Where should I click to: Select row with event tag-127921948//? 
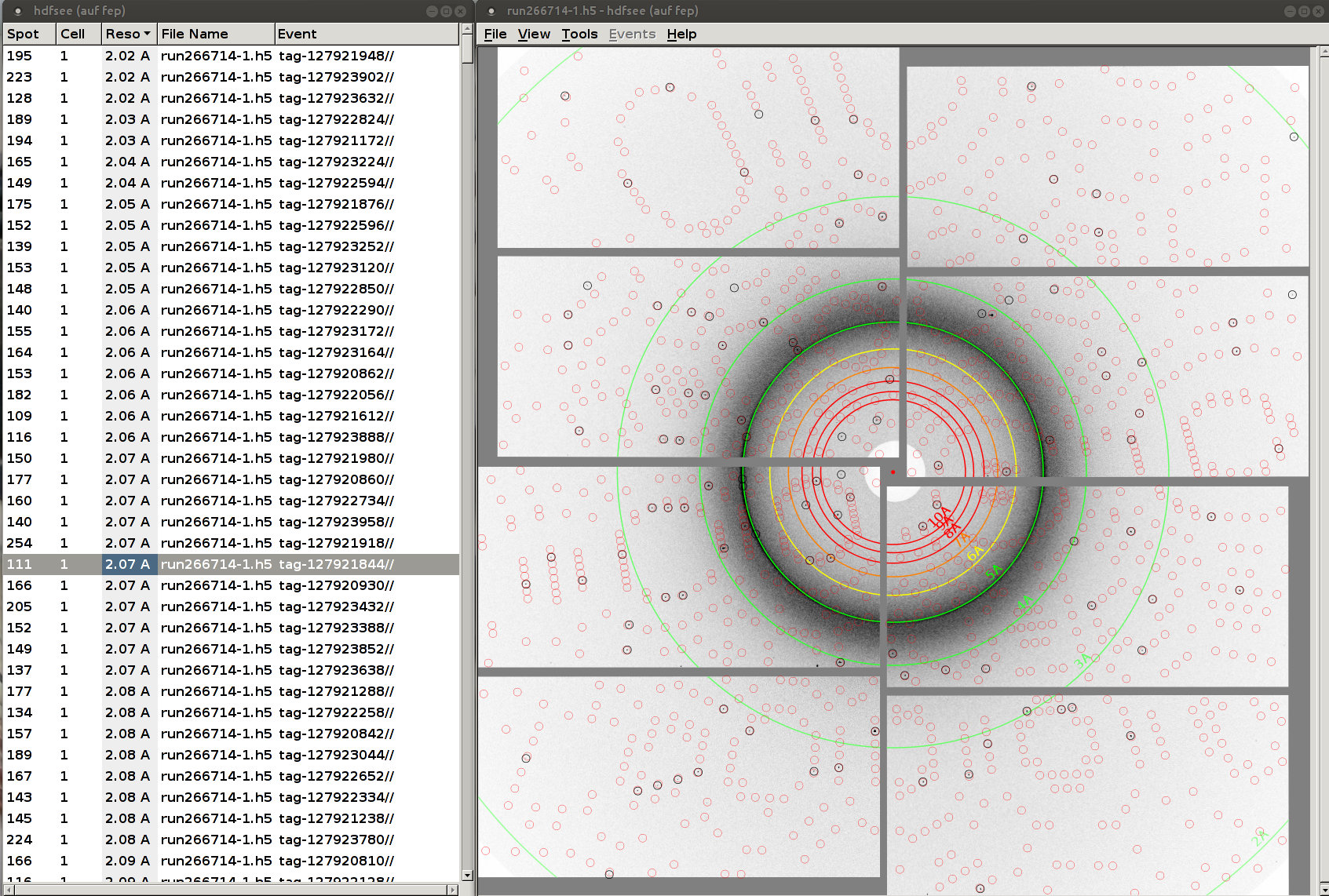232,56
